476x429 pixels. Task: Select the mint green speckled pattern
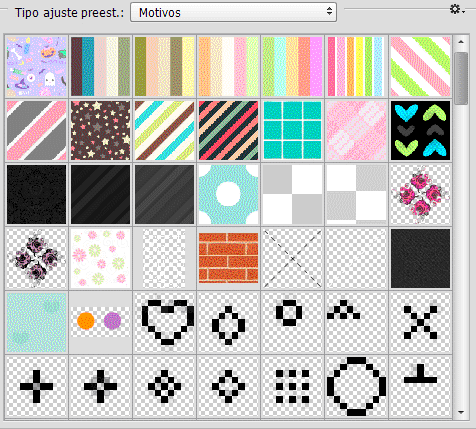point(36,322)
